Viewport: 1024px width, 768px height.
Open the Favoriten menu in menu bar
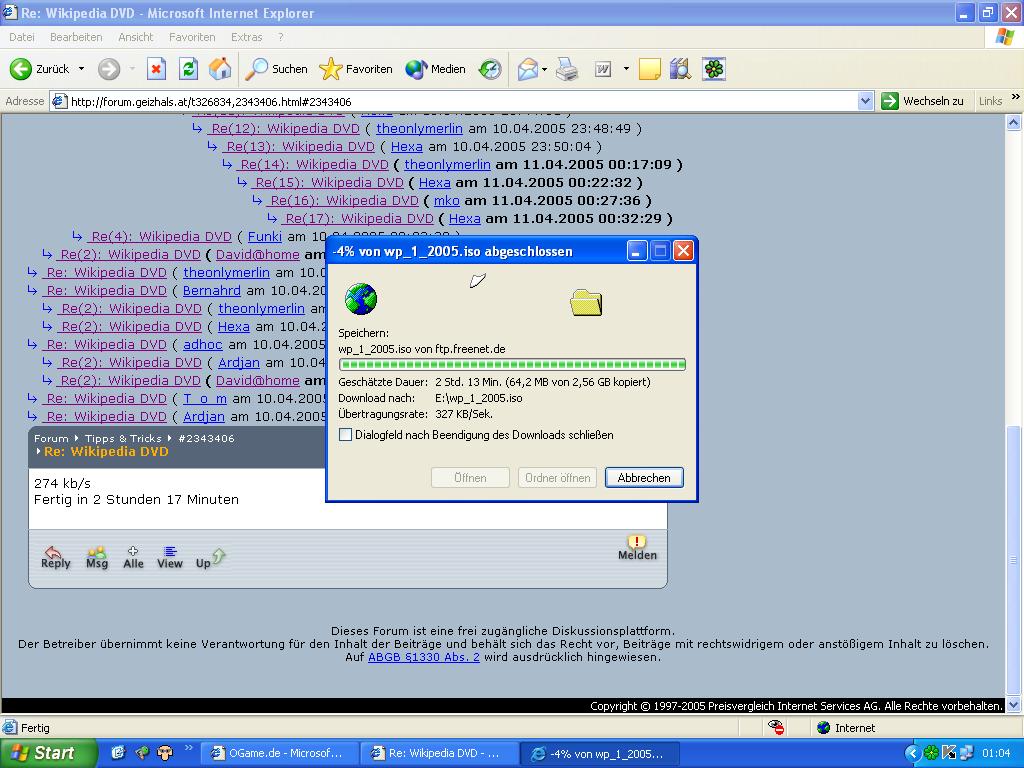pos(192,37)
